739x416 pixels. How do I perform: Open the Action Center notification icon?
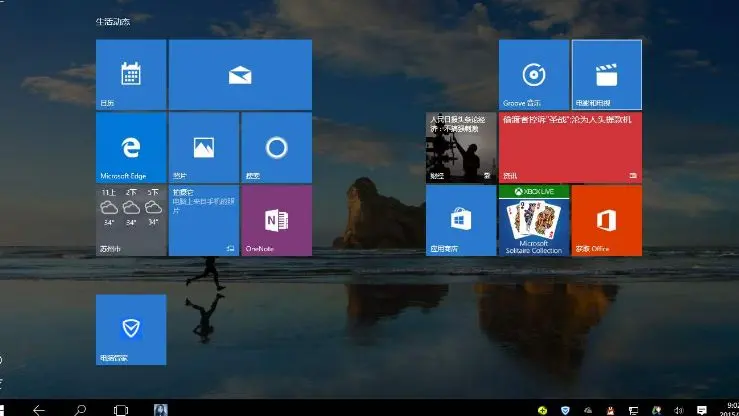click(x=702, y=410)
